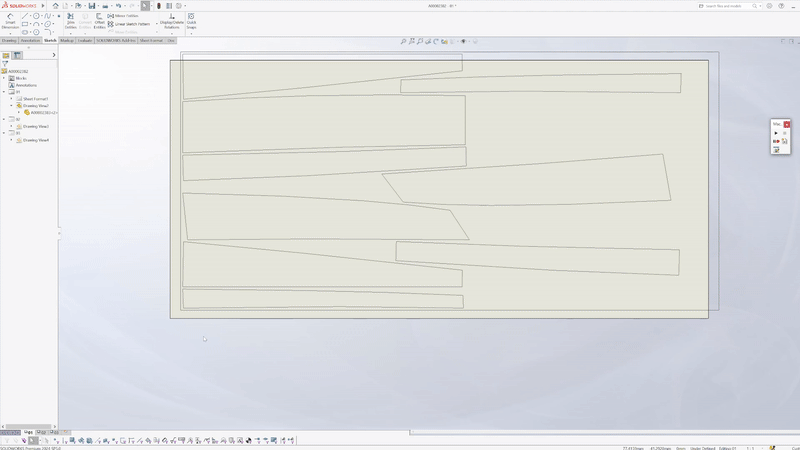Select Sheet Format1 in the tree

tap(35, 99)
